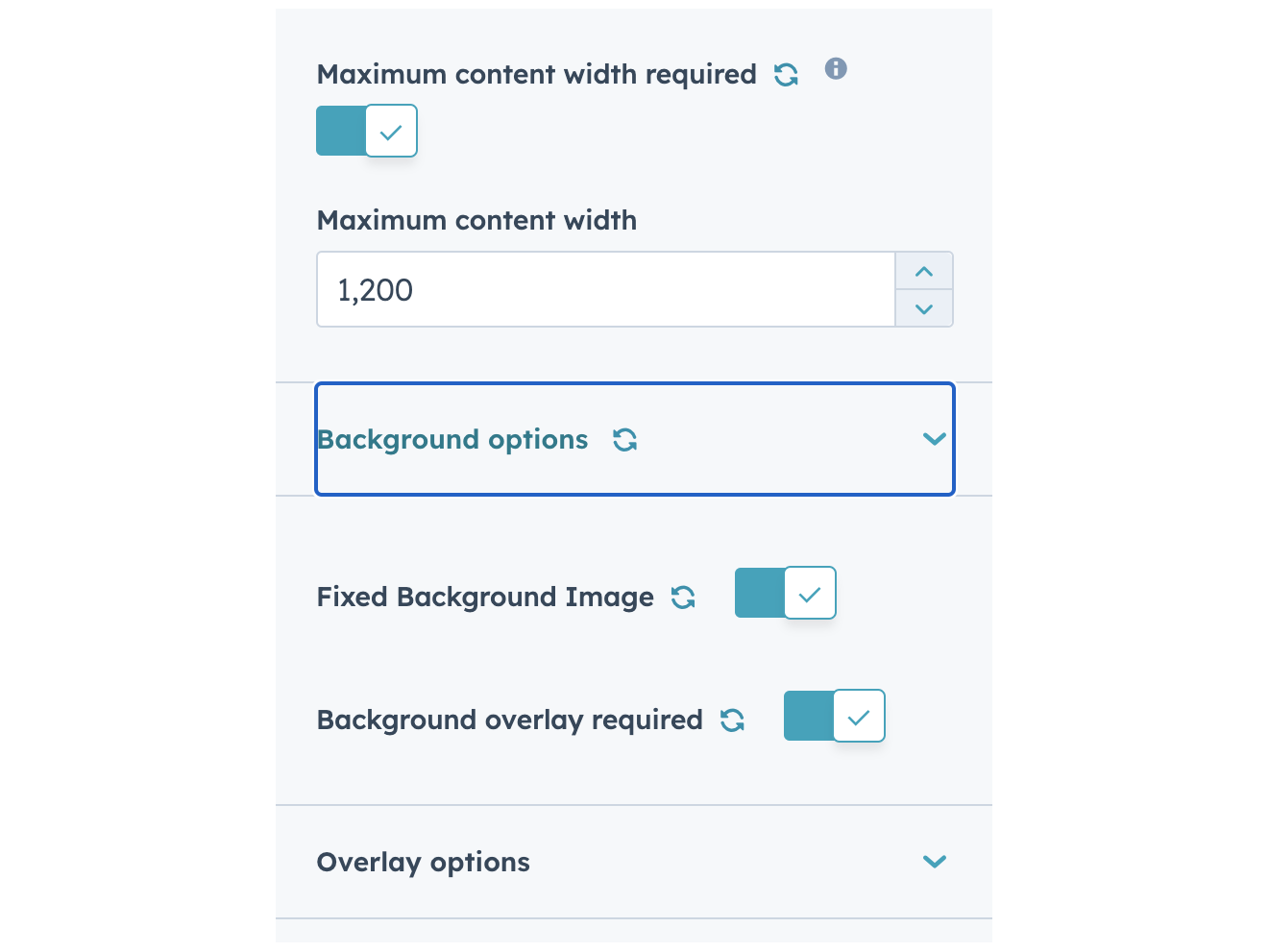Click the reset icon in Background options header
The width and height of the screenshot is (1269, 952).
tap(624, 439)
